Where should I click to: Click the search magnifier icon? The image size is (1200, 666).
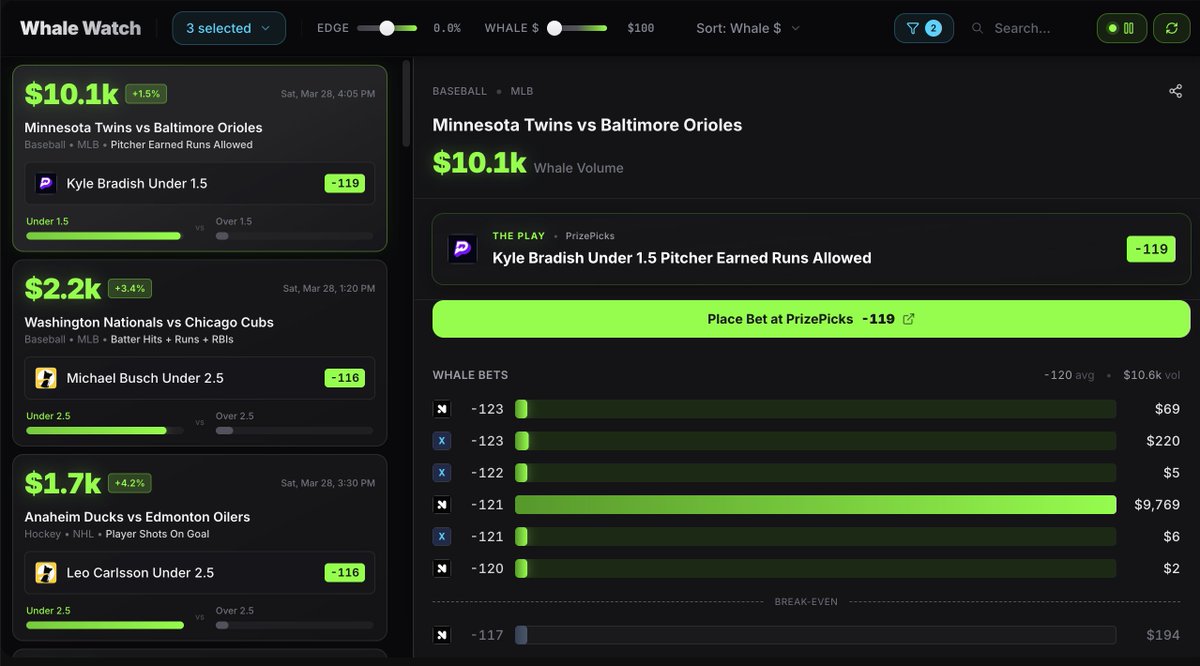(977, 28)
